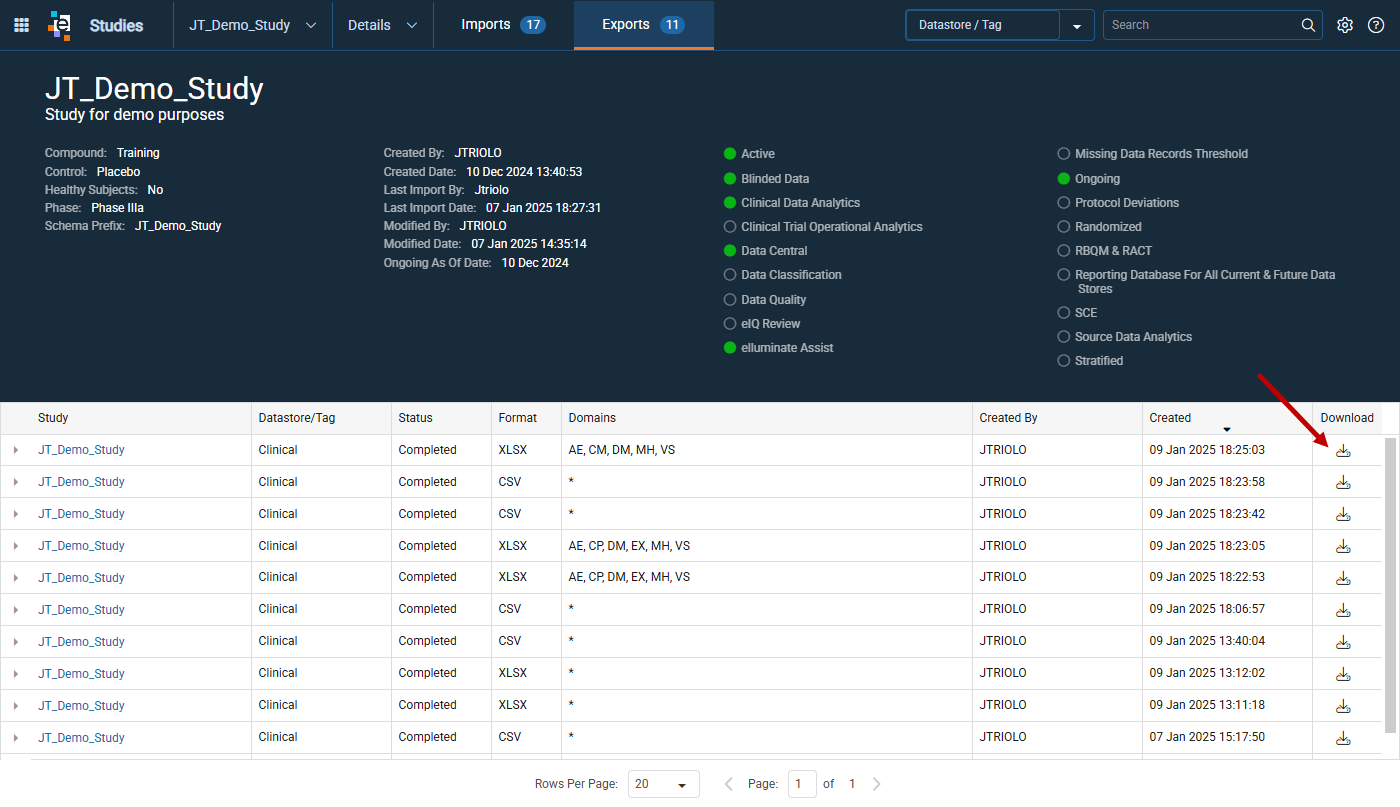The height and width of the screenshot is (807, 1400).
Task: Open the Datastore / Tag dropdown arrow
Action: (x=1077, y=26)
